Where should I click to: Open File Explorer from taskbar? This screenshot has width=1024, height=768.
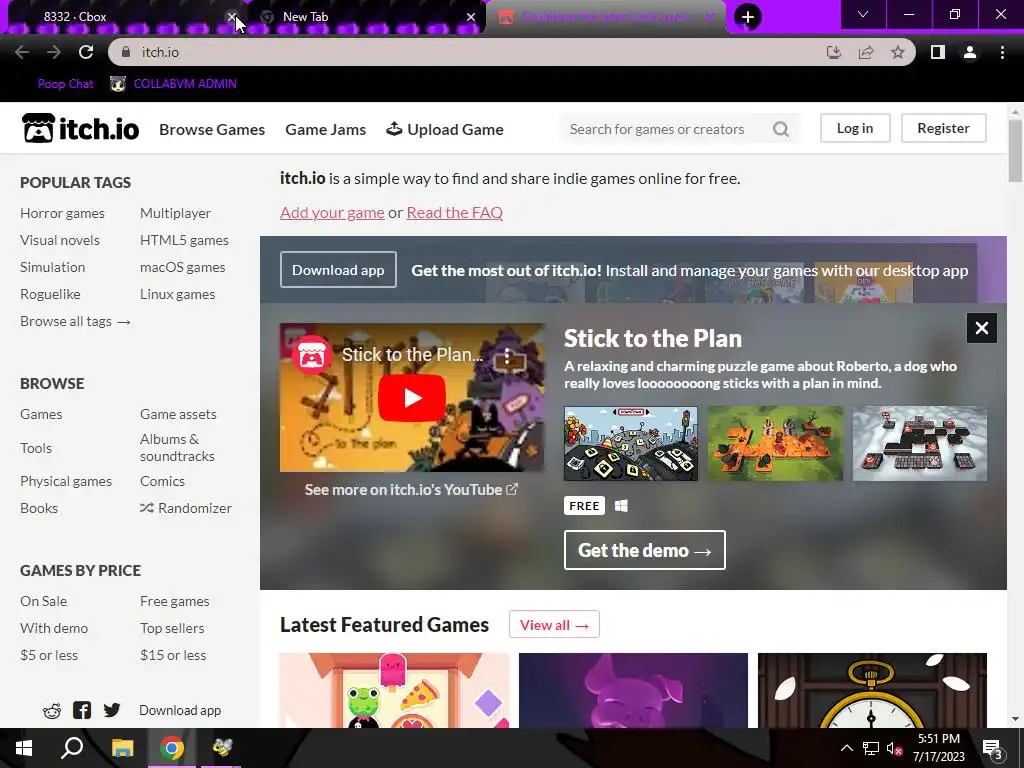pyautogui.click(x=122, y=748)
